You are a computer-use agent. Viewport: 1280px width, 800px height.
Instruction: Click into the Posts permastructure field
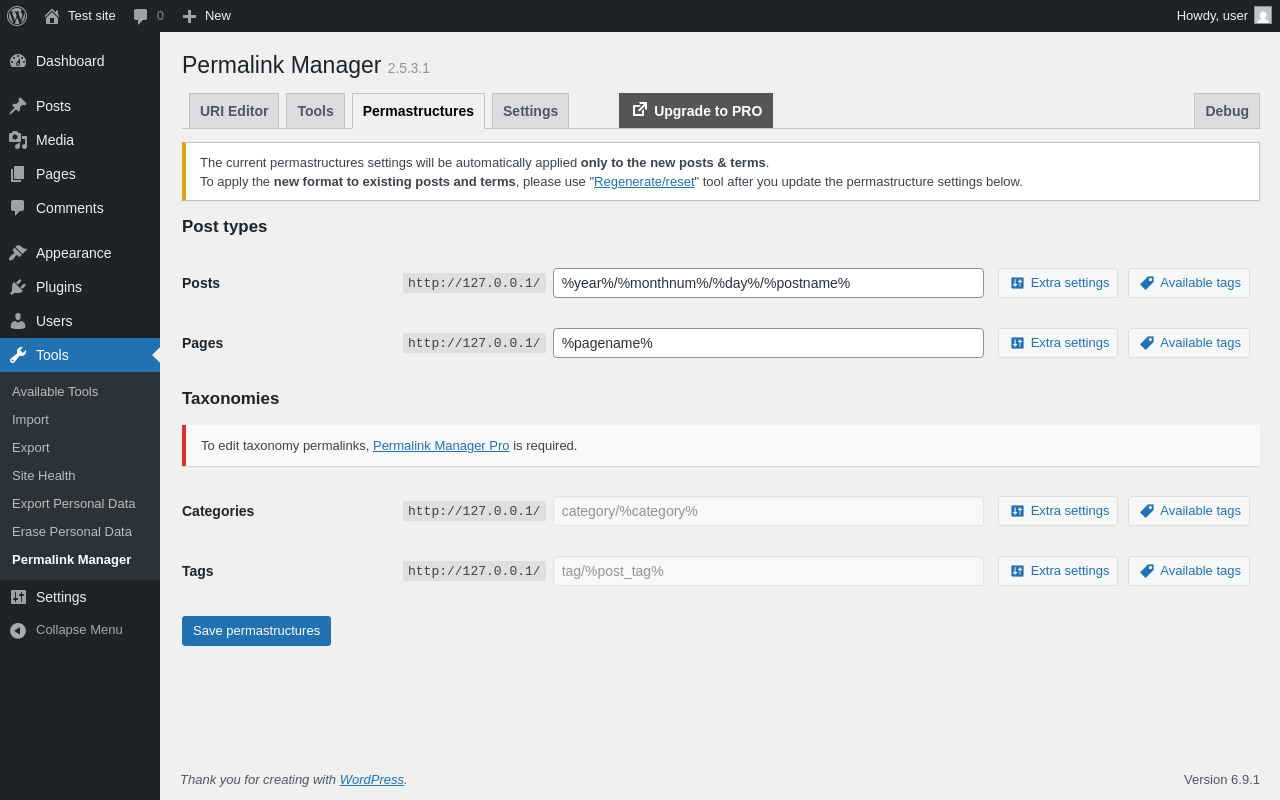(768, 283)
